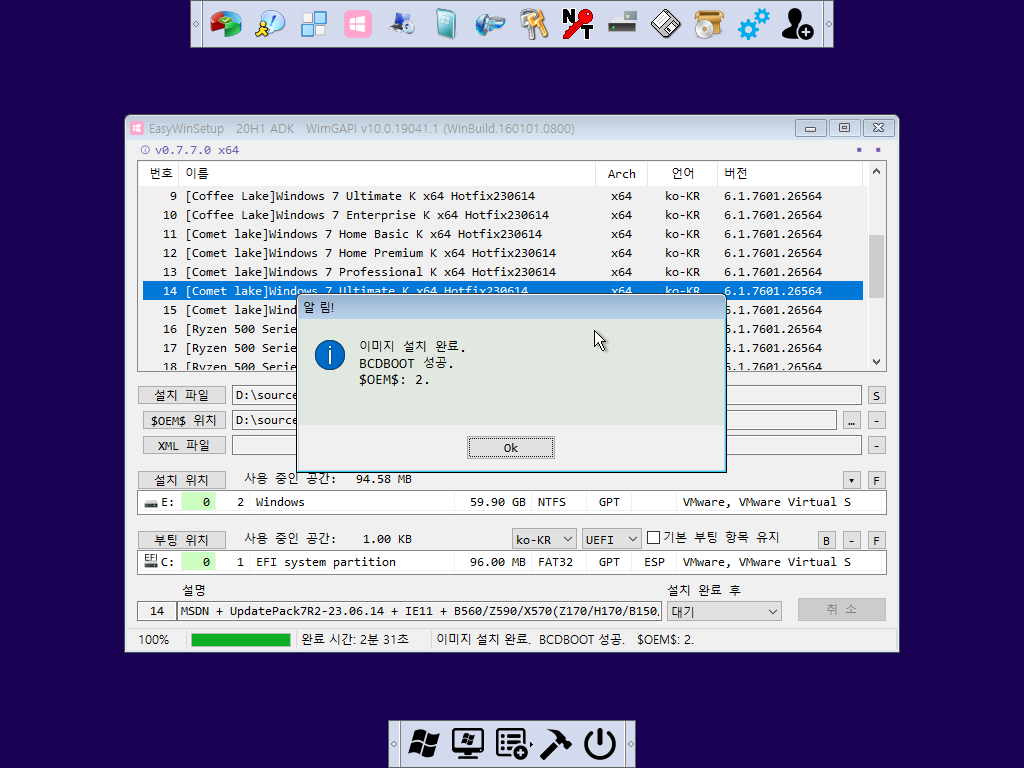Select row 9 Coffee Lake Windows 7 Ultimate
The image size is (1024, 768).
pyautogui.click(x=502, y=196)
